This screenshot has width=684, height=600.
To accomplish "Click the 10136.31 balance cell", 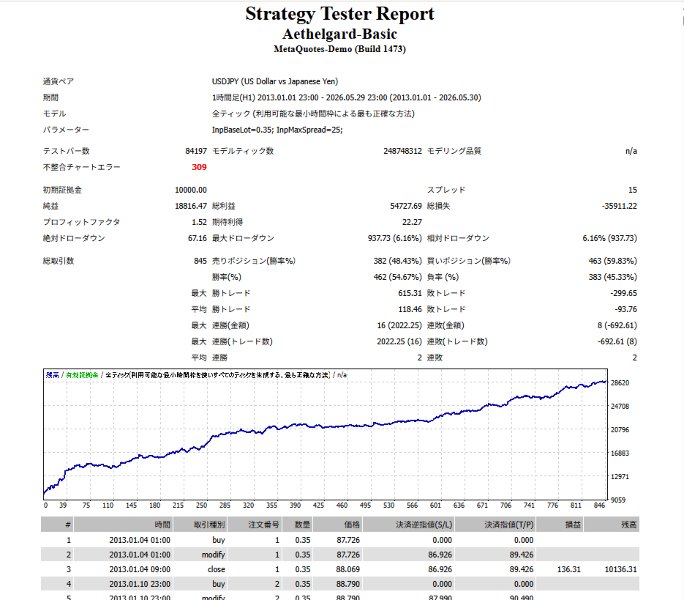I will pos(621,569).
